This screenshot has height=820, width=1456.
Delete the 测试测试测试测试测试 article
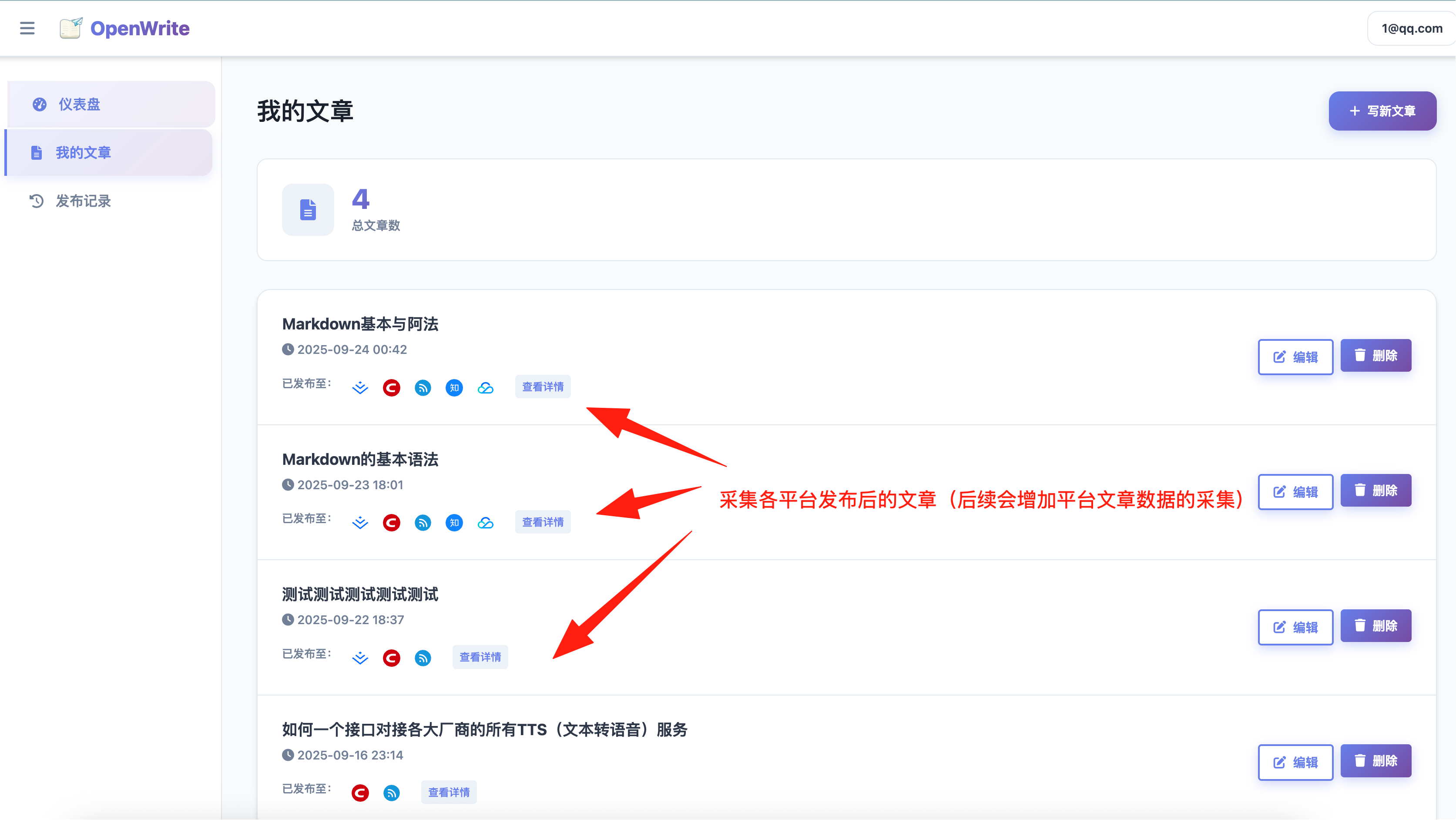click(x=1375, y=626)
